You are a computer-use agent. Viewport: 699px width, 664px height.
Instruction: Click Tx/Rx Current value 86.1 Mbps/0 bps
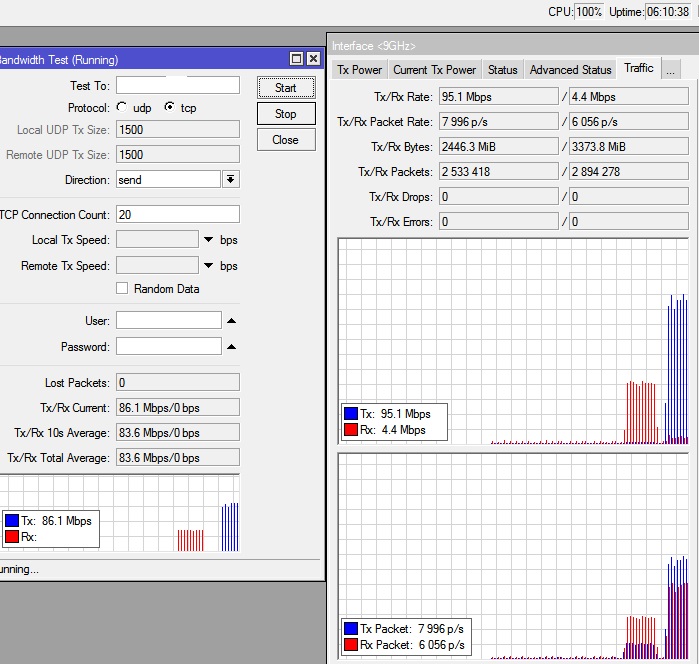(178, 407)
